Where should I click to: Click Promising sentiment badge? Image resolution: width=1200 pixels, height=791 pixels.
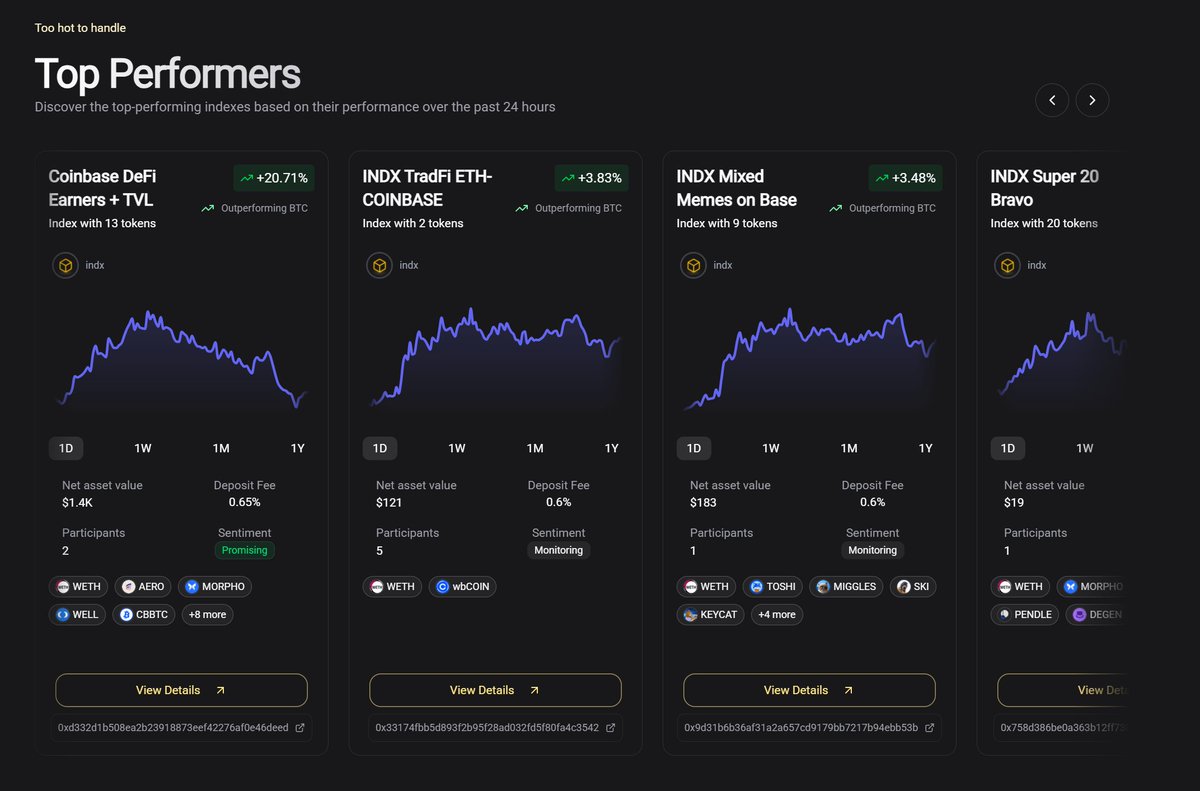pos(245,550)
